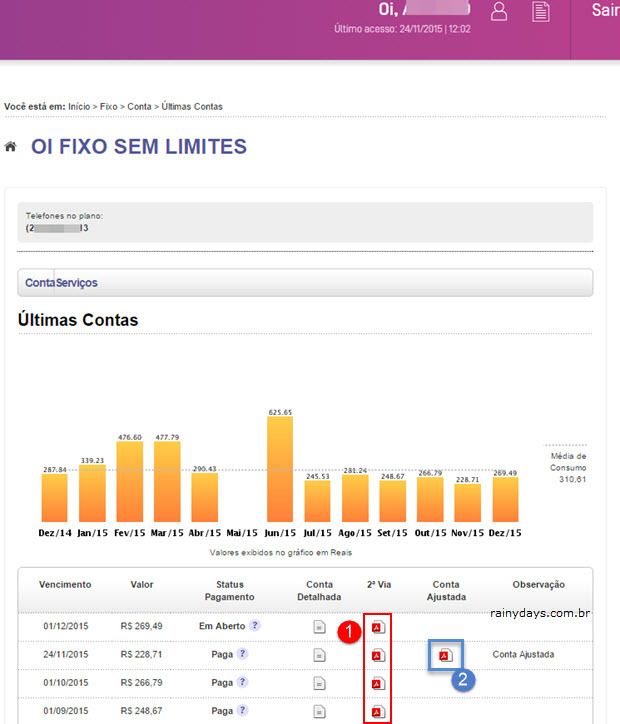Click the Telefones no plano label
The image size is (620, 724).
[x=64, y=216]
